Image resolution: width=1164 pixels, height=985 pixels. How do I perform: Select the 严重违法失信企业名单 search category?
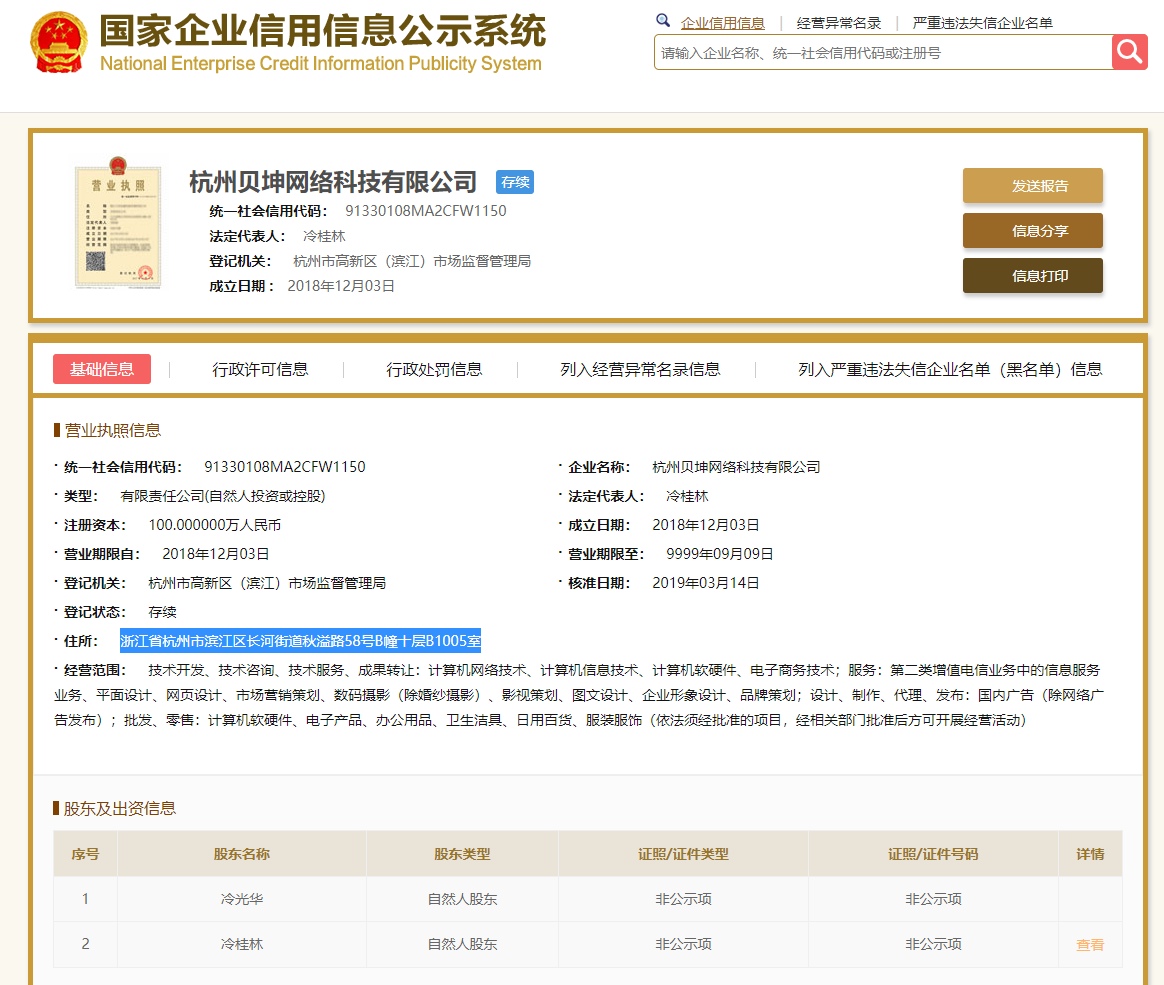click(x=982, y=23)
